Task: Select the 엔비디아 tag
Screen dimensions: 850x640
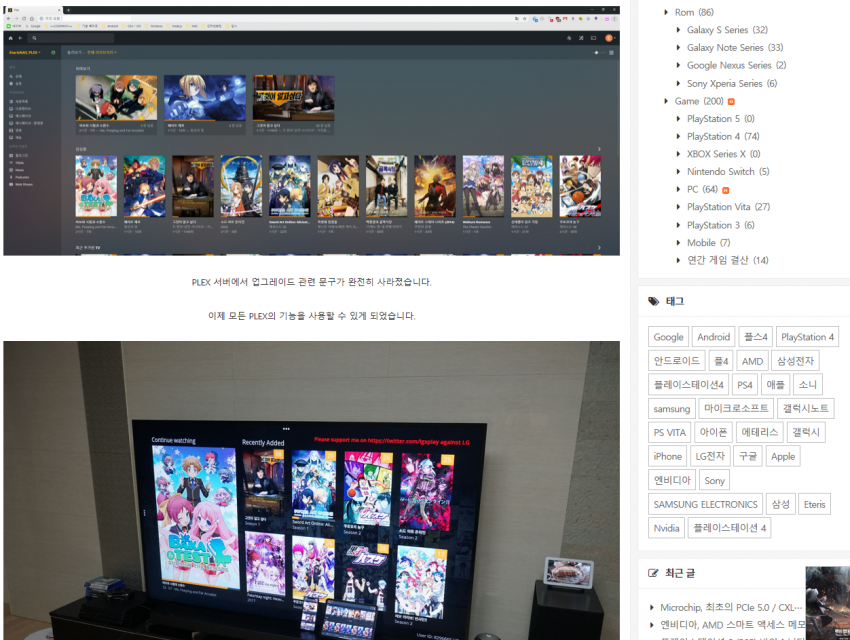Action: pyautogui.click(x=672, y=480)
